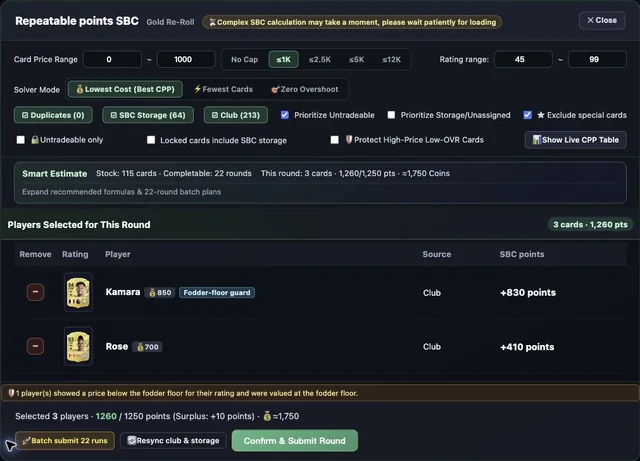This screenshot has width=640, height=461.
Task: Click Kamara's +830 points value
Action: pyautogui.click(x=528, y=292)
